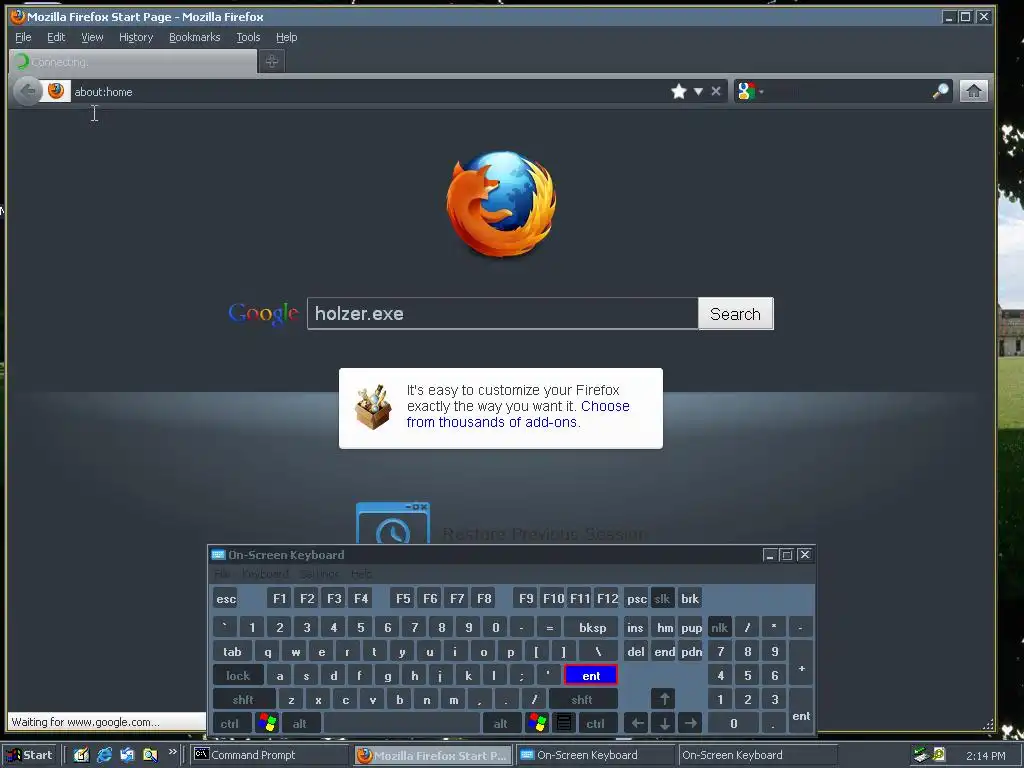Click the numpad ent key
Viewport: 1024px width, 768px height.
click(801, 712)
